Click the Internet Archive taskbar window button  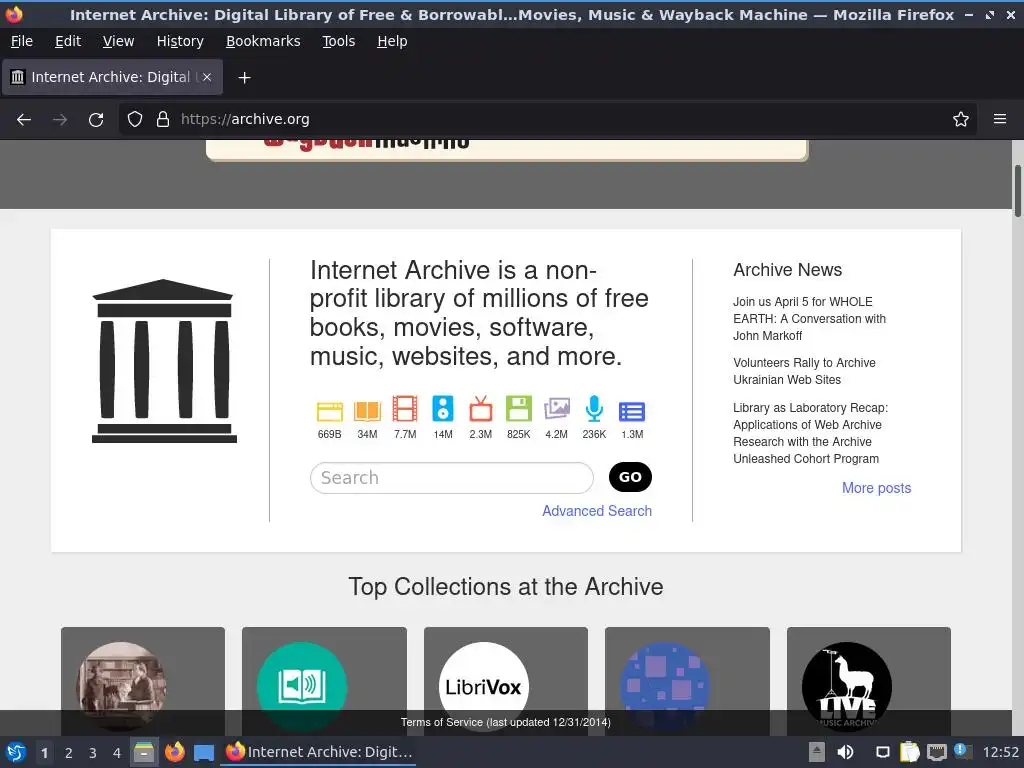tap(319, 752)
